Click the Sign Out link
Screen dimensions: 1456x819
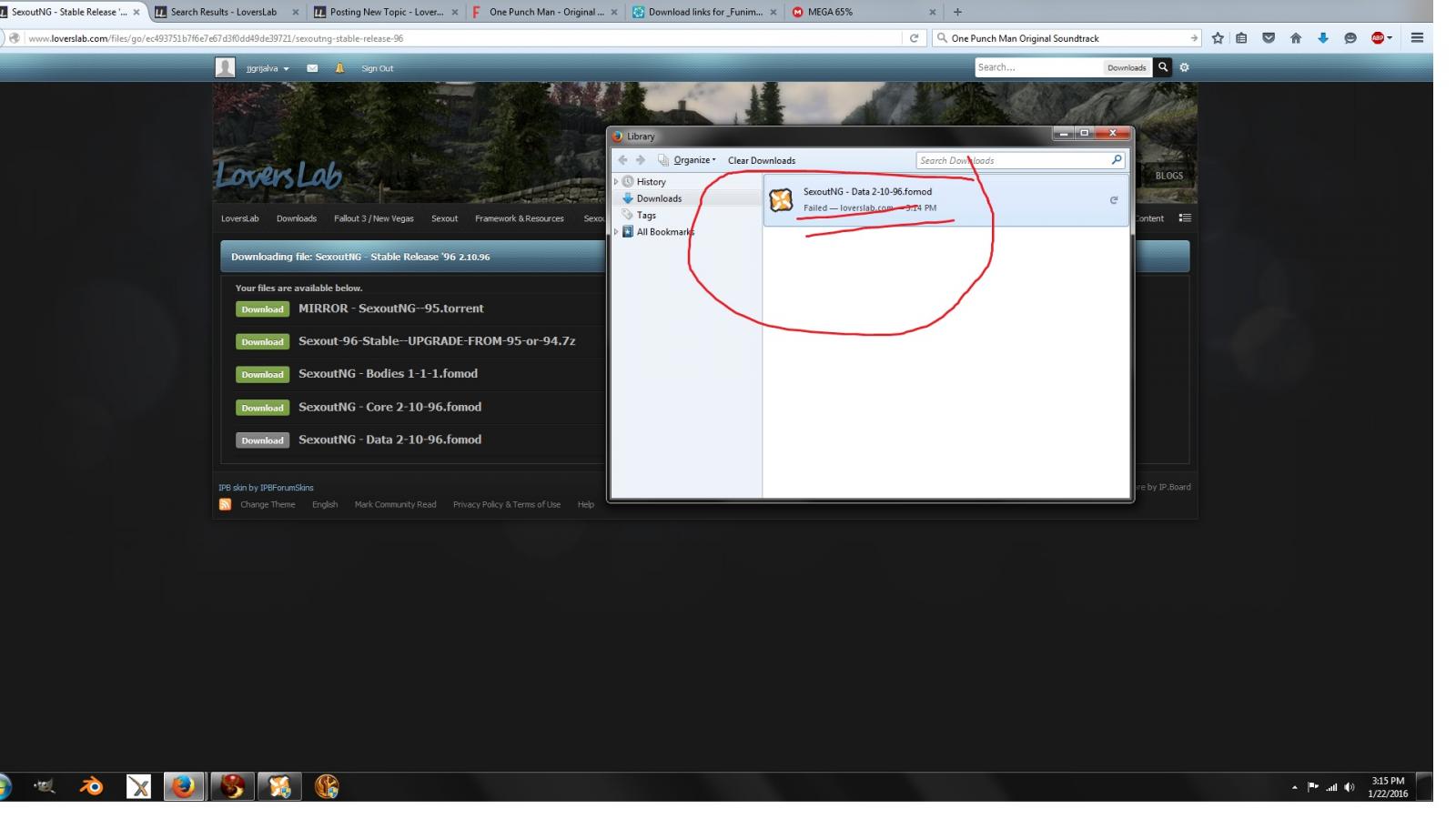point(377,68)
